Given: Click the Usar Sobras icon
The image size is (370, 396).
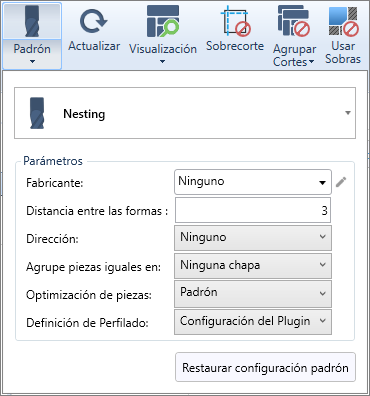Looking at the screenshot, I should click(x=343, y=21).
